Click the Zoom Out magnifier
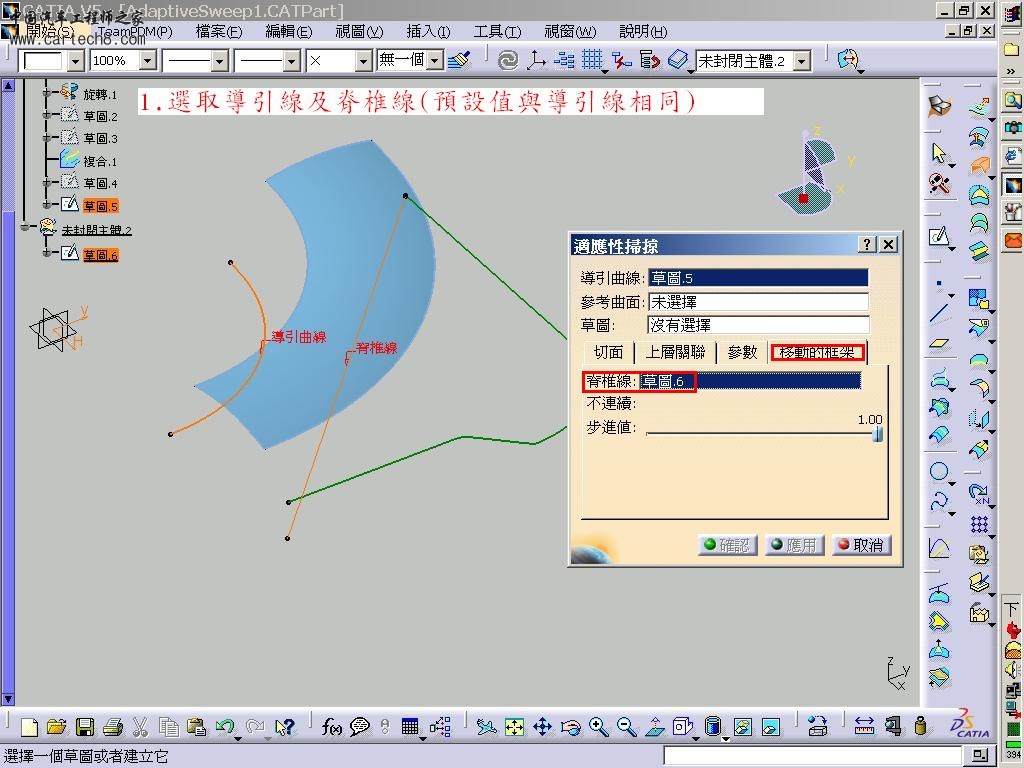The width and height of the screenshot is (1024, 768). point(626,727)
